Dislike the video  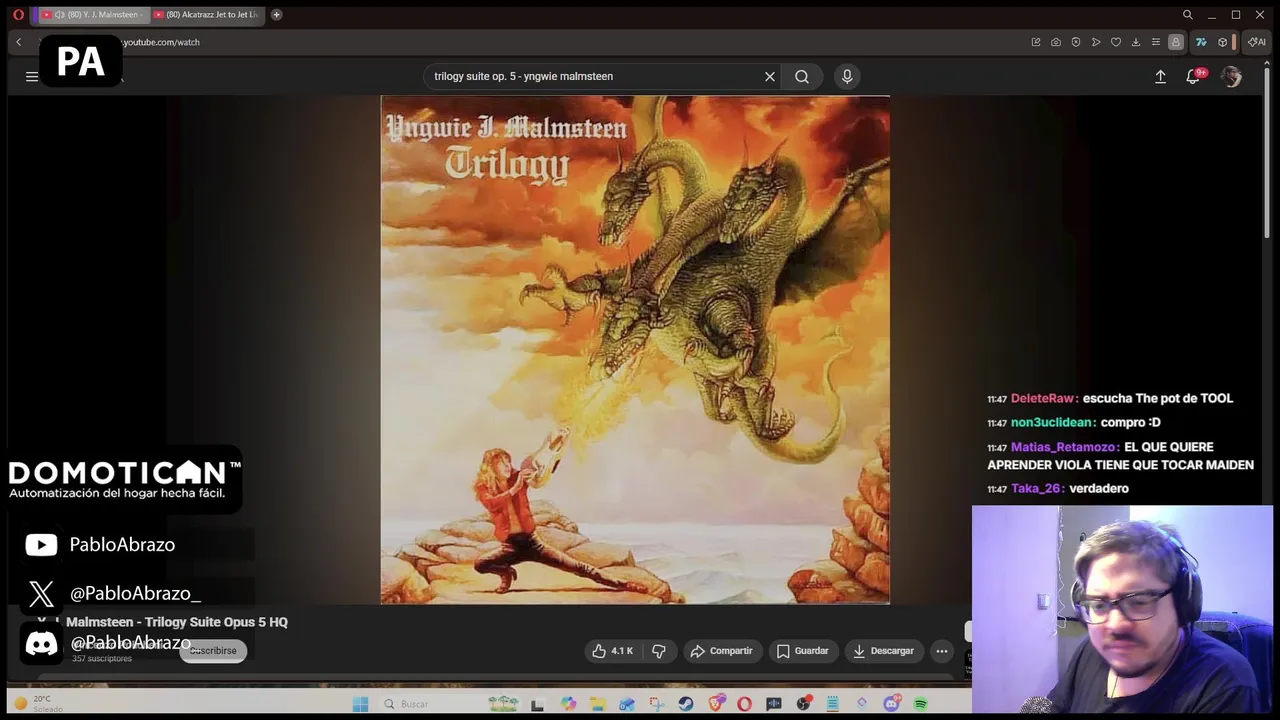(x=659, y=651)
